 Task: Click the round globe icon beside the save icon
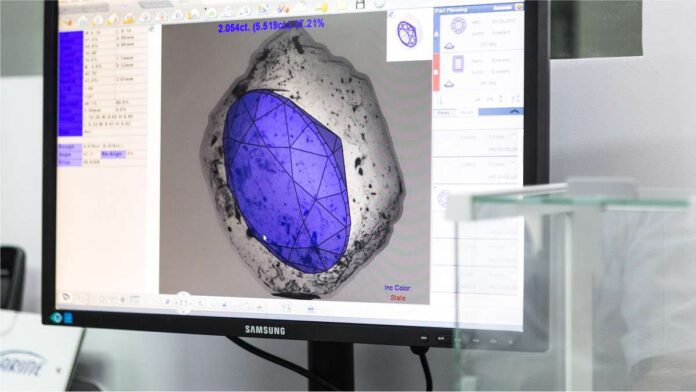[380, 4]
